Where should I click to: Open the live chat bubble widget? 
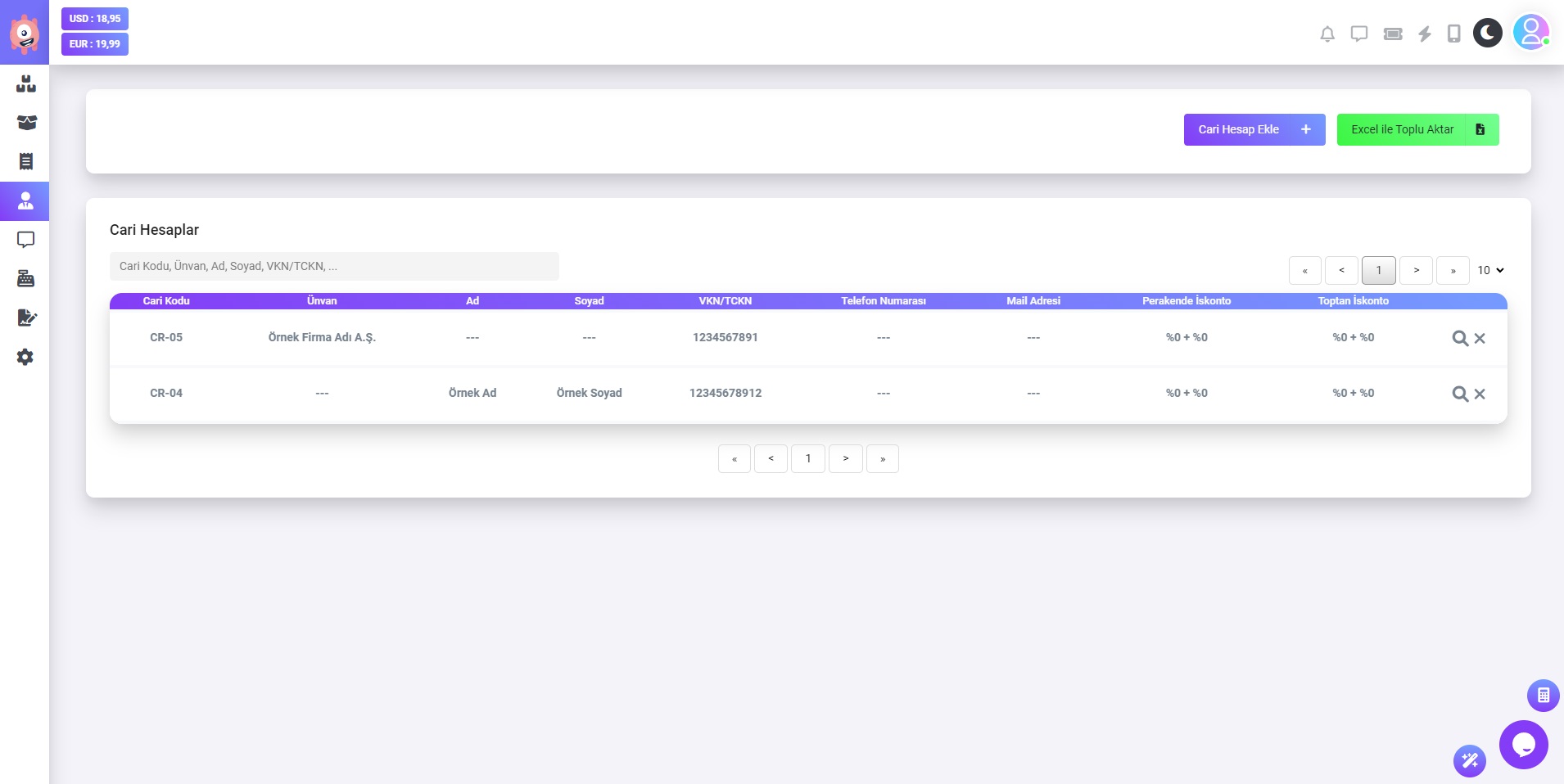click(1523, 745)
